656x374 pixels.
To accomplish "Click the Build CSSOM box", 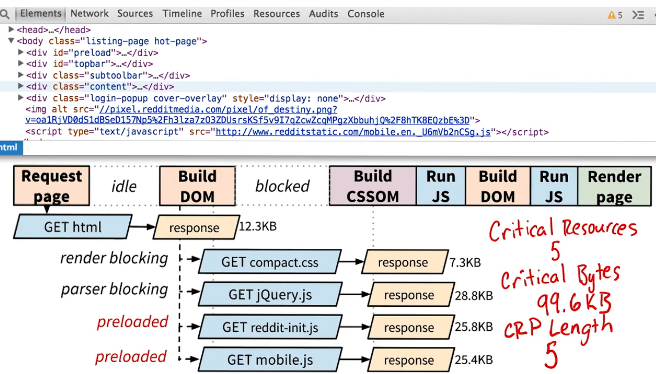I will (x=372, y=186).
